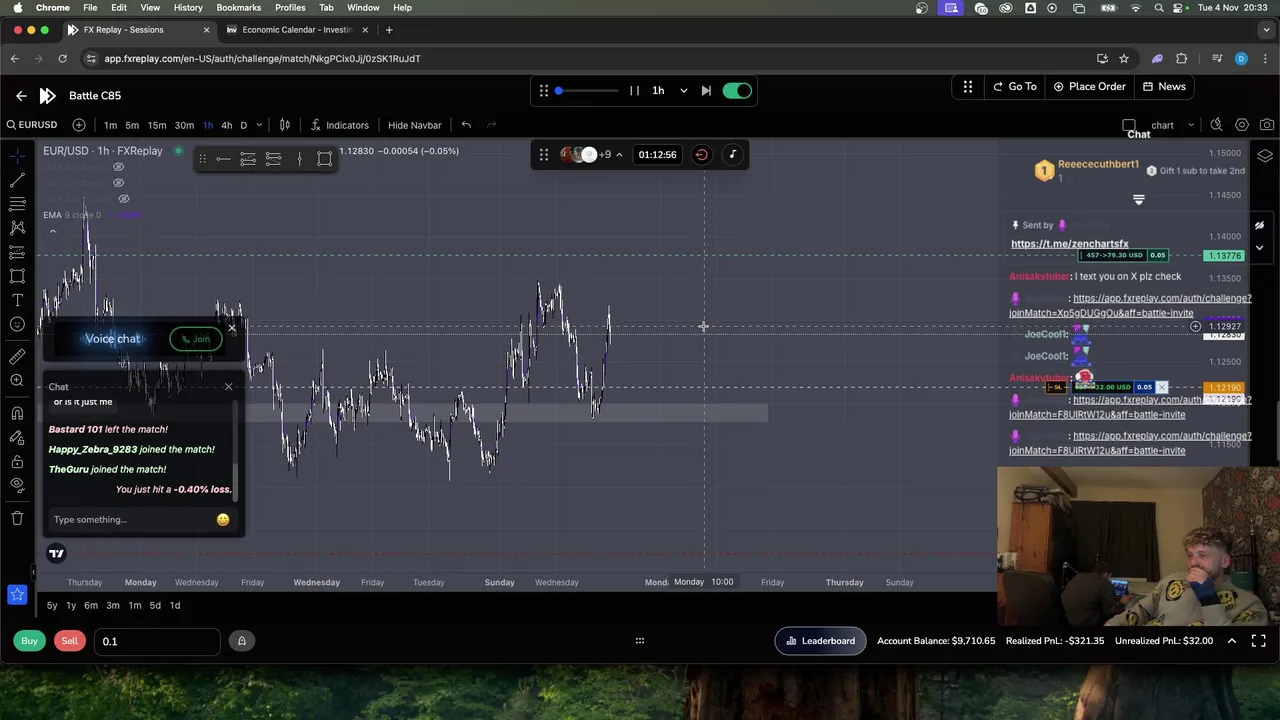Screen dimensions: 1280x720
Task: Open the Fibonacci lines tool
Action: 17,203
